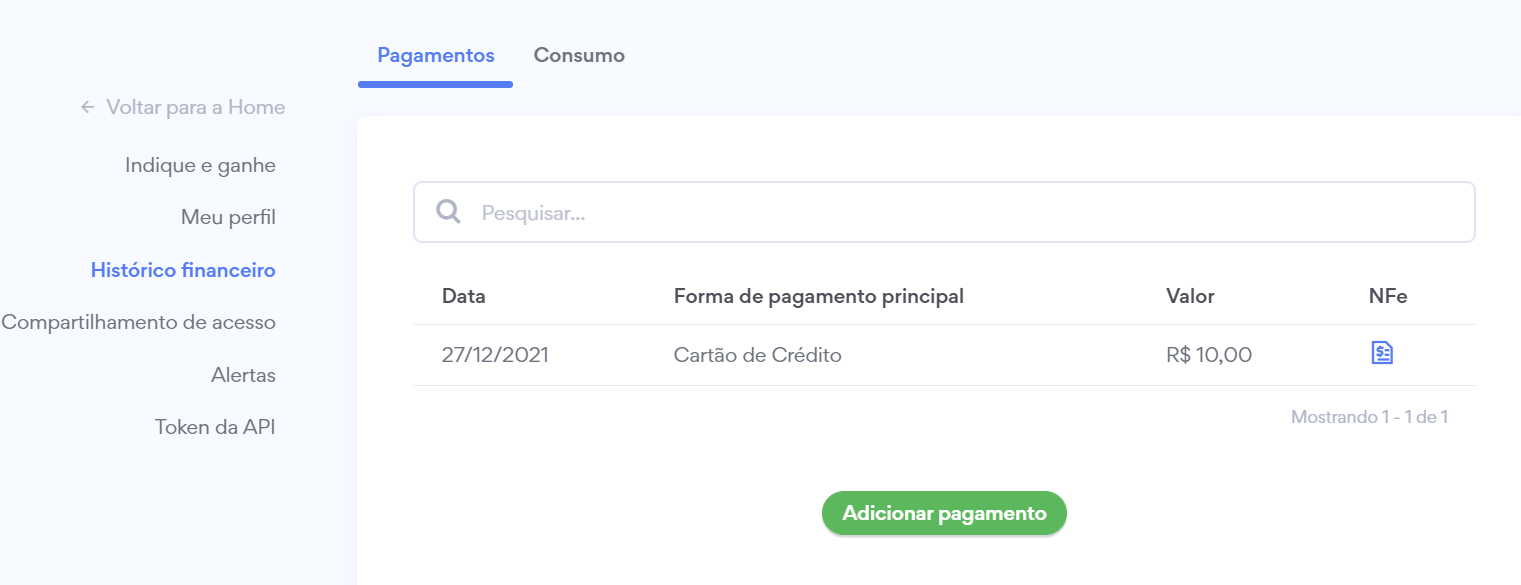Click the magnifying glass search icon

[449, 212]
